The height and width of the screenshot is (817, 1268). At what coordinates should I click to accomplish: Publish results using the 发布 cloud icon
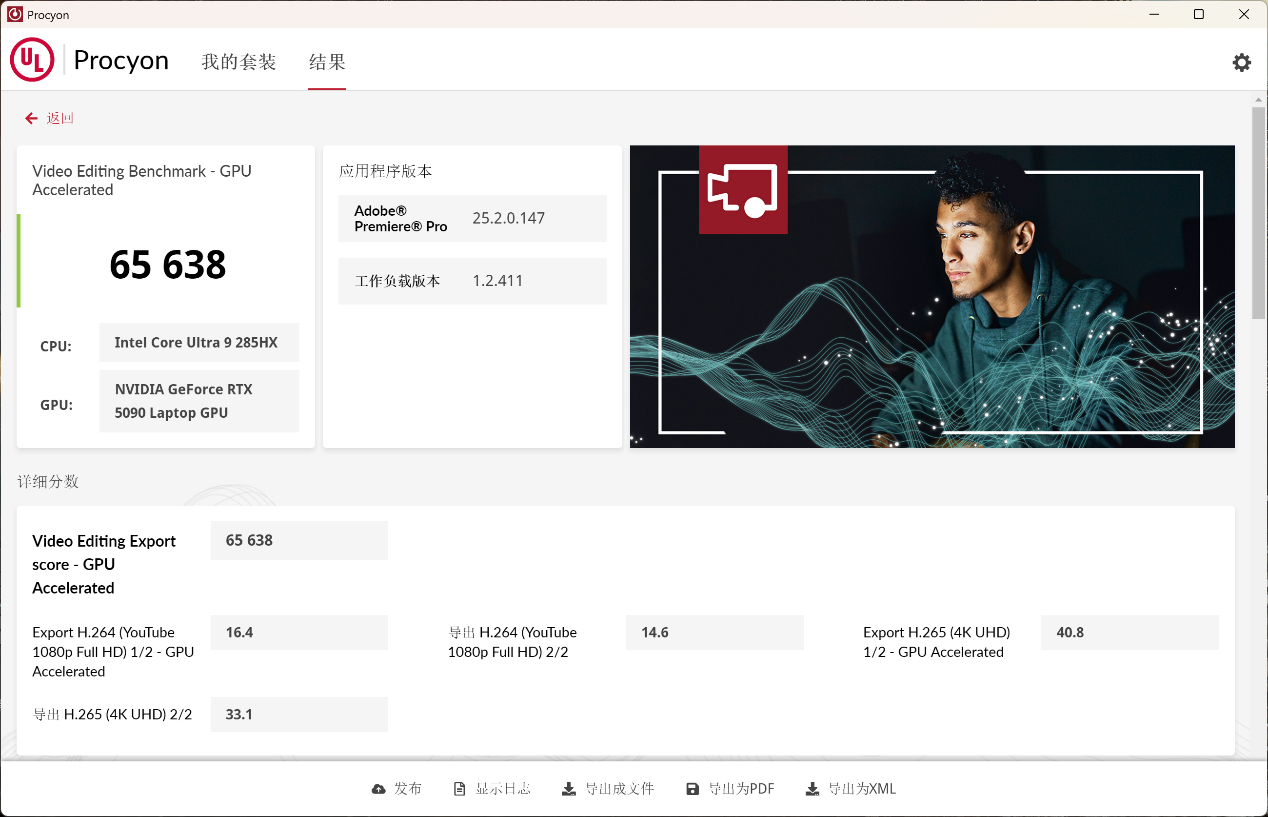379,788
